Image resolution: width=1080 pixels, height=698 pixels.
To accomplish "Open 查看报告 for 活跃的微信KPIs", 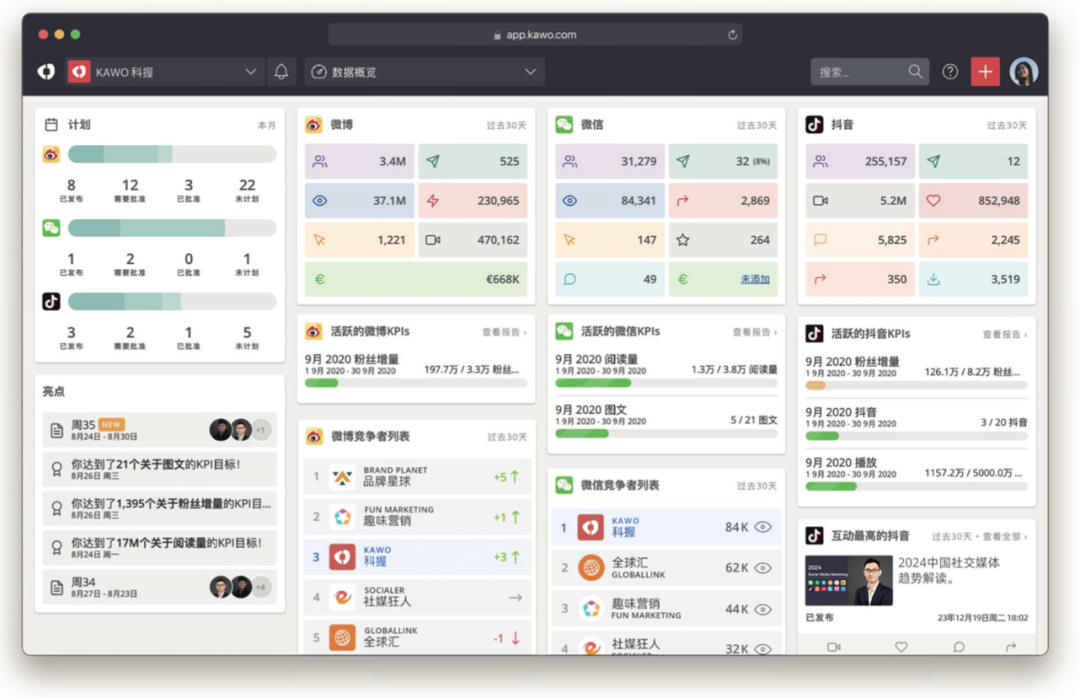I will pyautogui.click(x=755, y=332).
